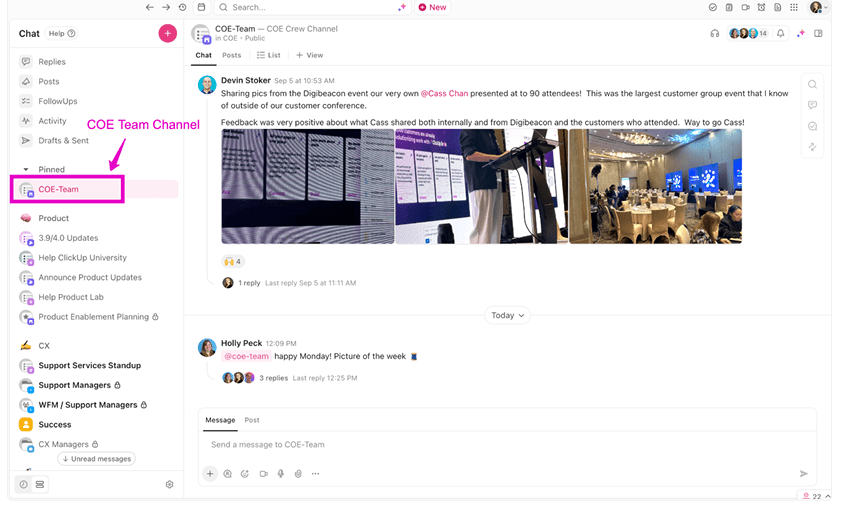Collapse the Pinned section arrow

point(25,169)
